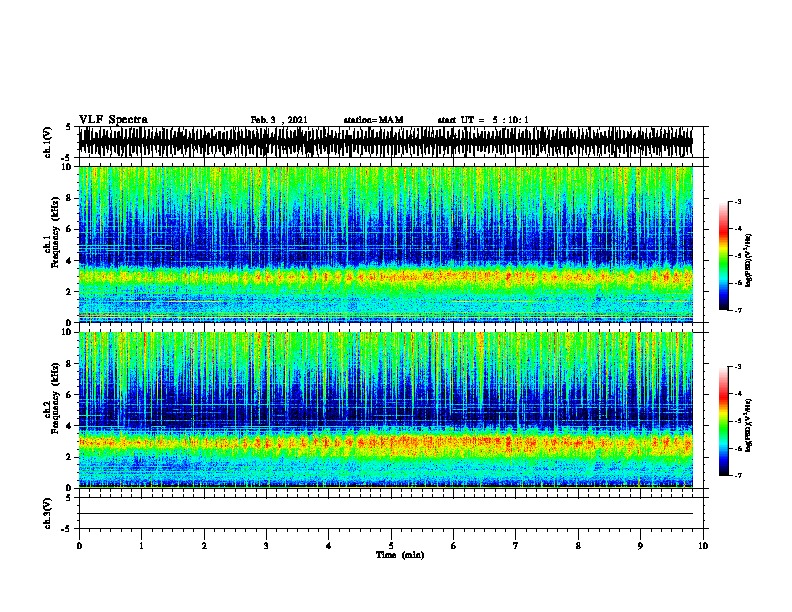Click the ch.1 "Frequency (kHz)" axis label

[55, 232]
